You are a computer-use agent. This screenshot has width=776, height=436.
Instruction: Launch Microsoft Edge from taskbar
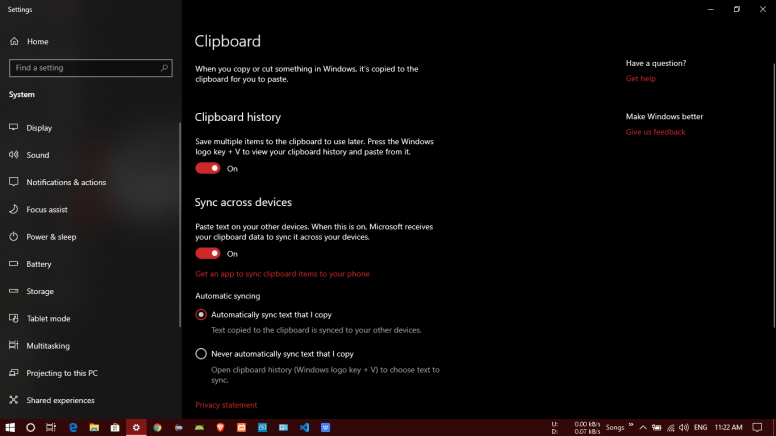click(x=73, y=428)
